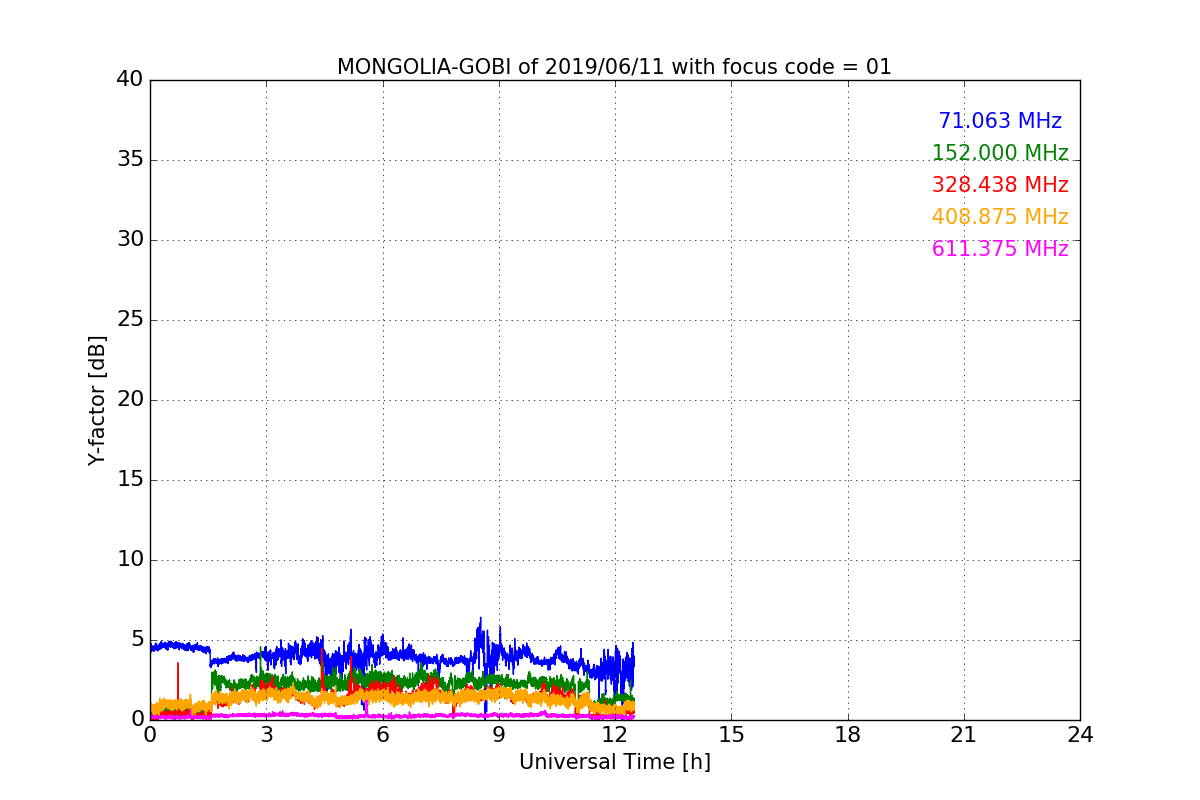Select the 408.875 MHz legend label

[x=1000, y=217]
